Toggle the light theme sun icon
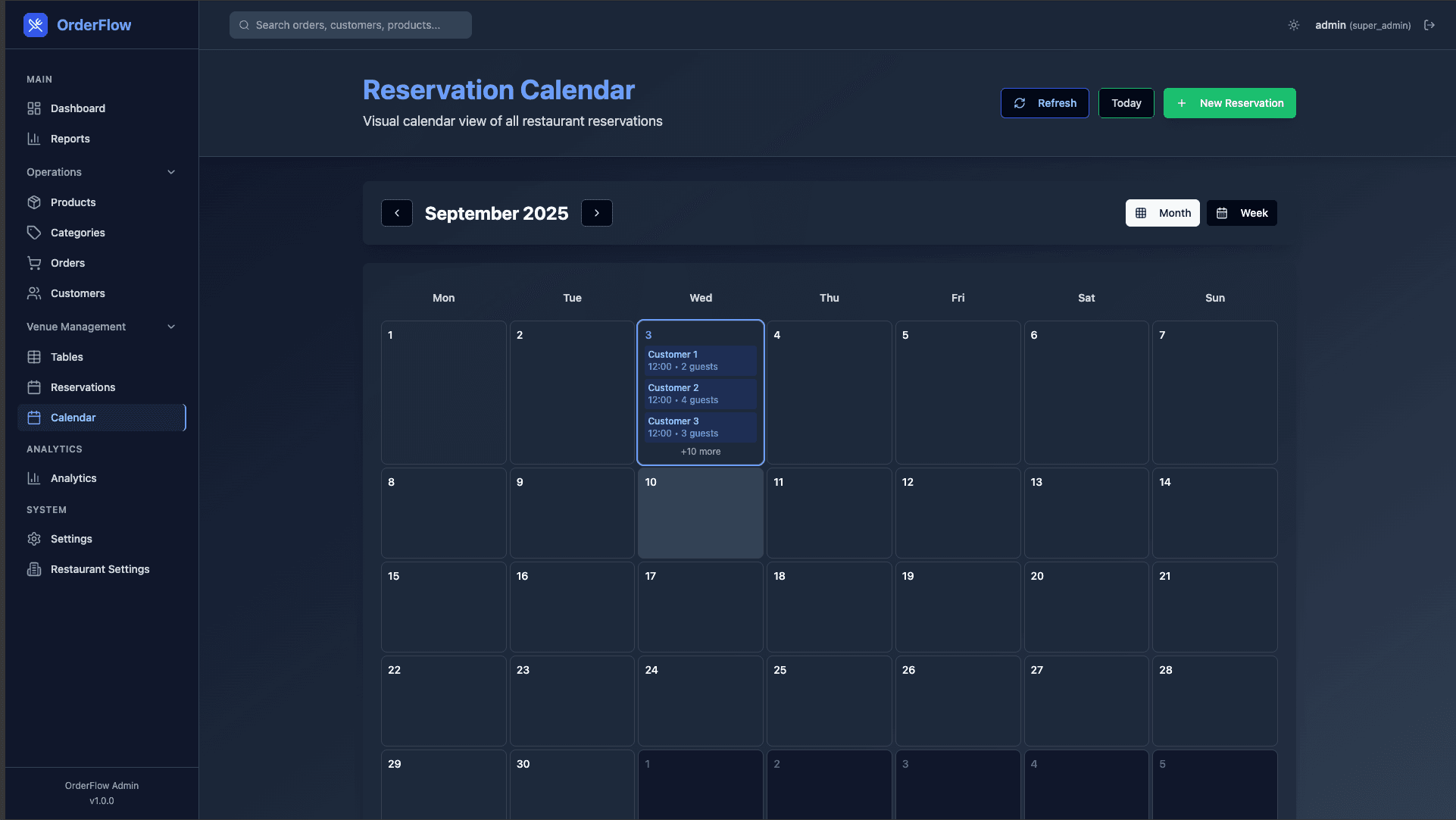Image resolution: width=1456 pixels, height=820 pixels. click(1293, 24)
